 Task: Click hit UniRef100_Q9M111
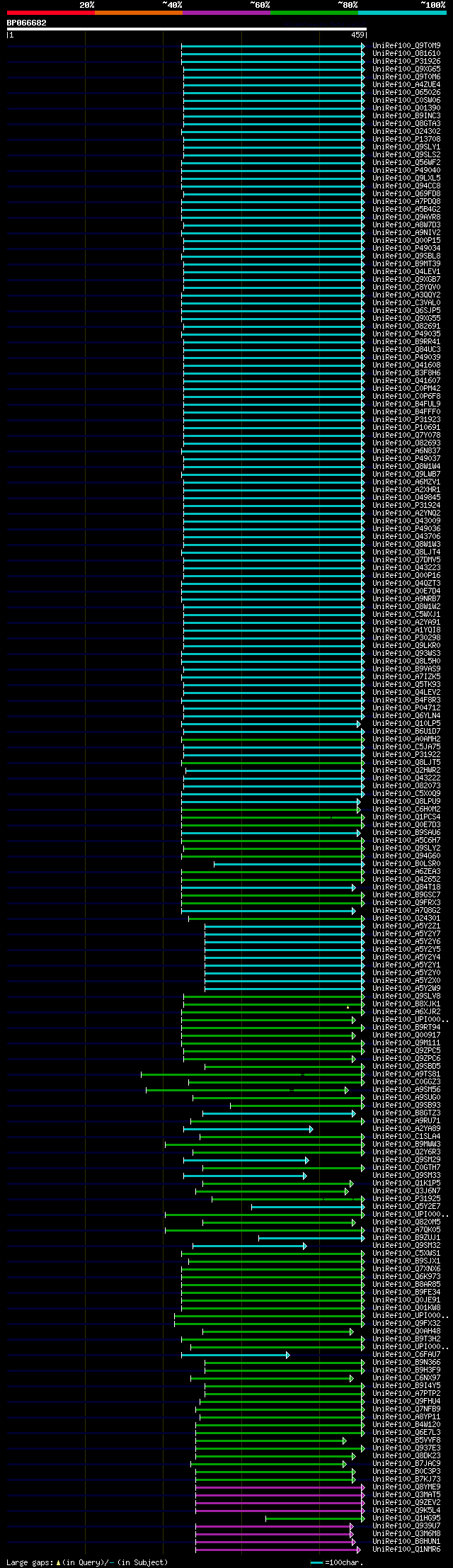tap(406, 1043)
